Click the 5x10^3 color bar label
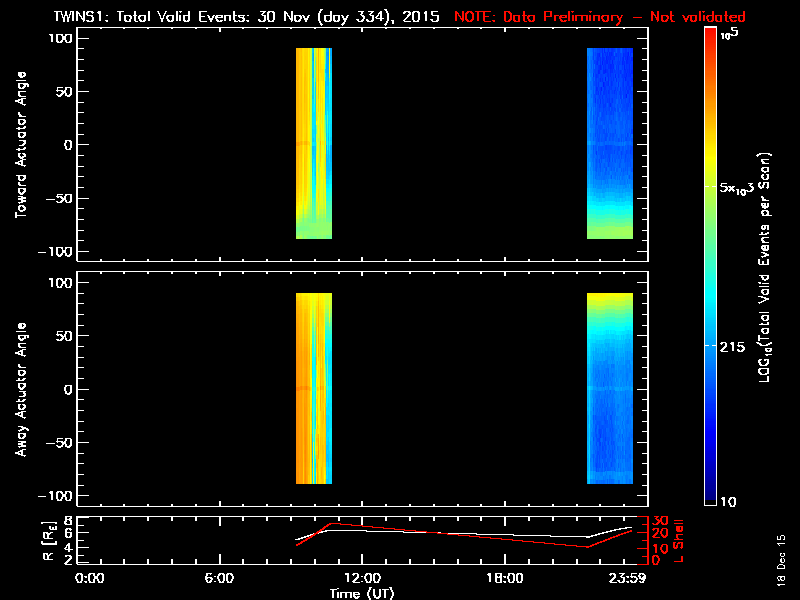 [x=742, y=187]
